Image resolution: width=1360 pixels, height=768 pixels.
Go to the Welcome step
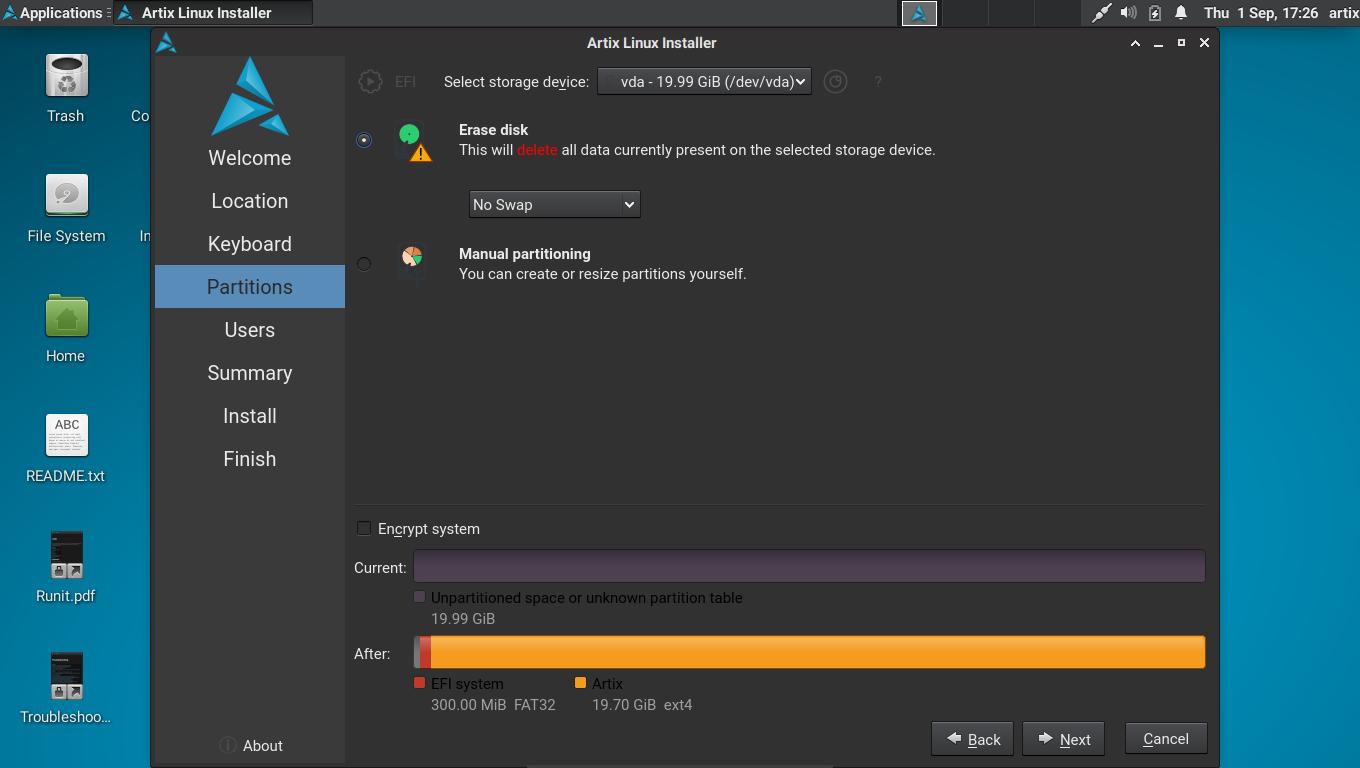pyautogui.click(x=250, y=158)
